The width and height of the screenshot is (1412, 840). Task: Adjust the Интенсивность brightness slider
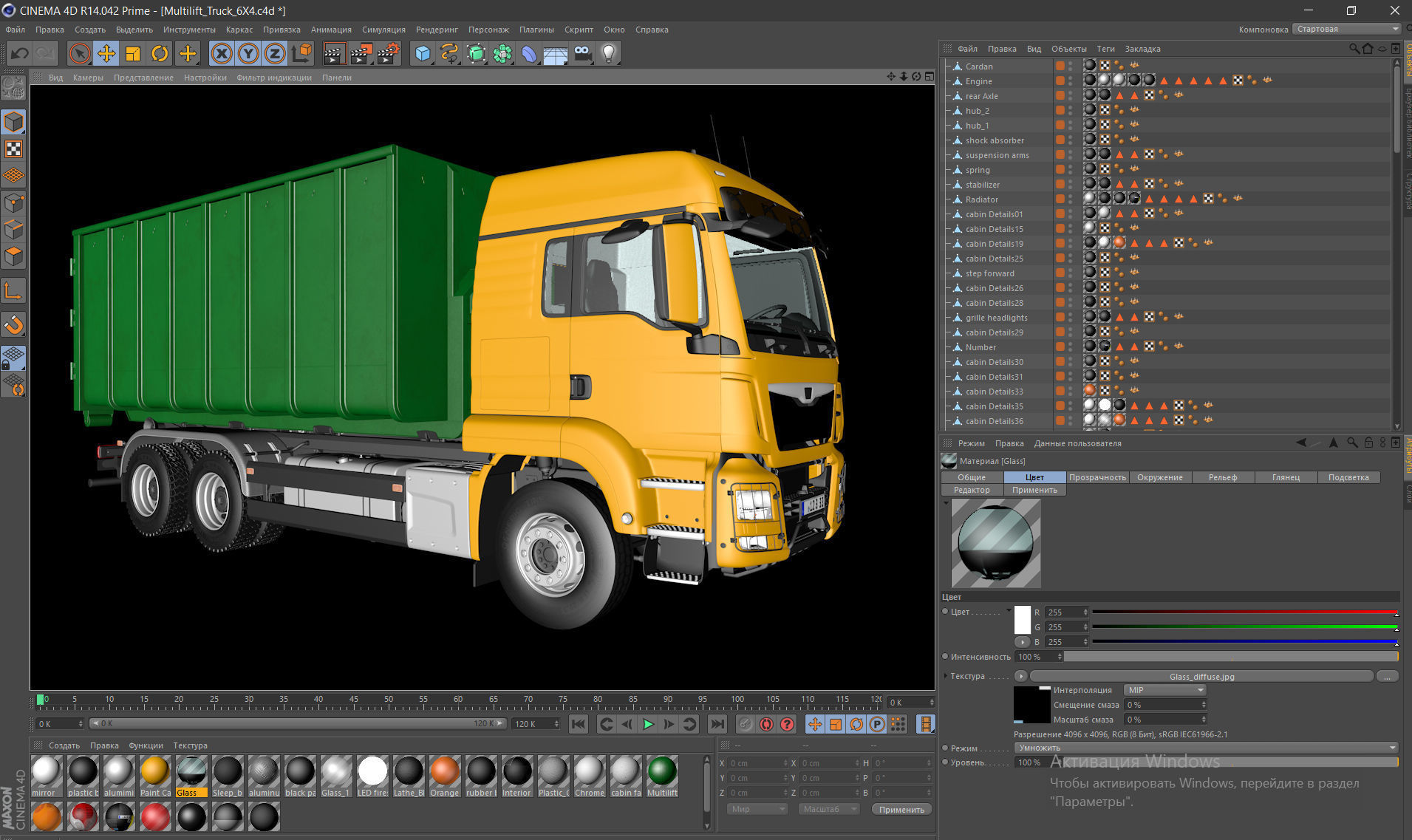click(x=1231, y=656)
